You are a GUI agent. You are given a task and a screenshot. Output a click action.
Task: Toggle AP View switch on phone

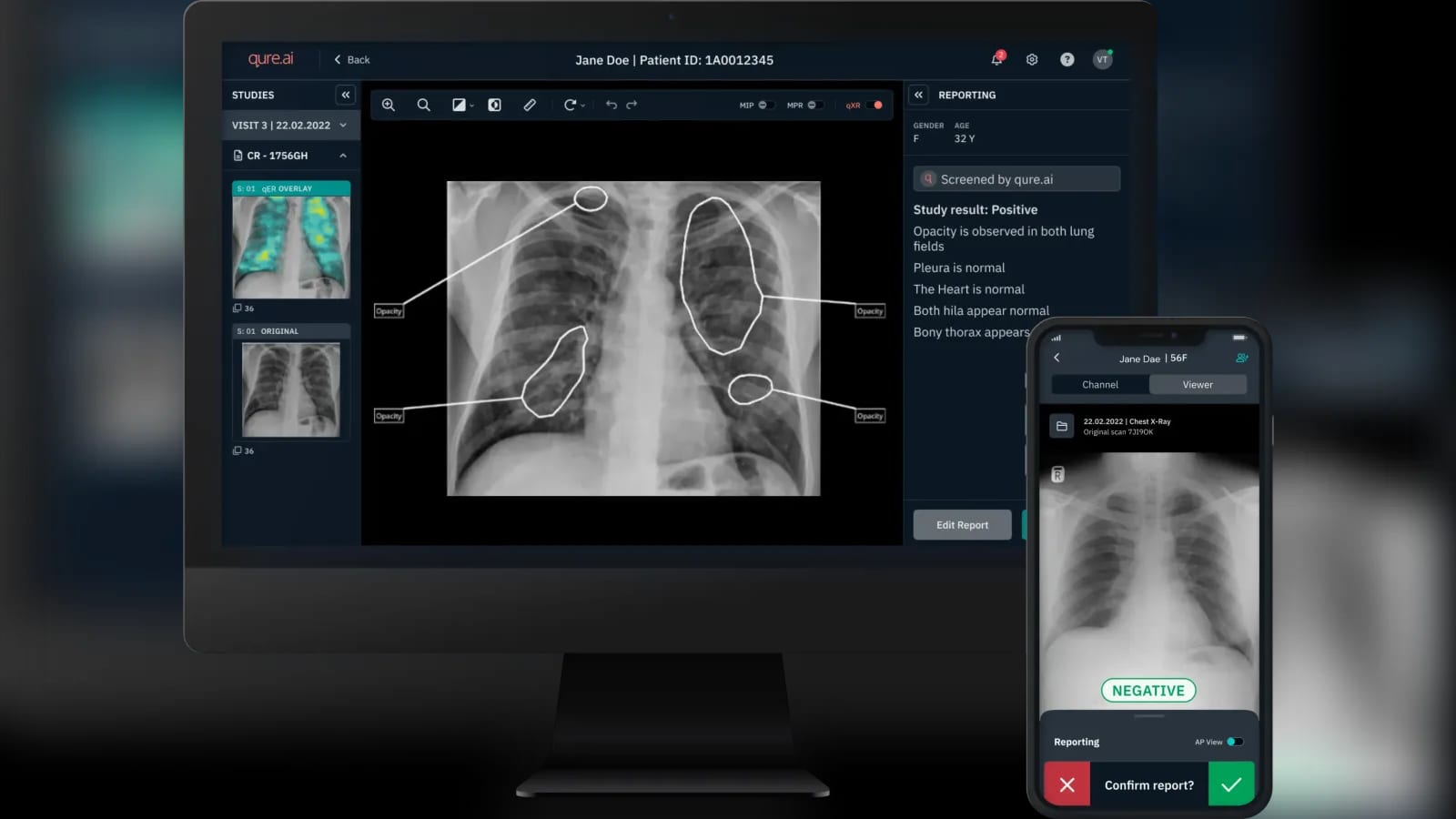(1235, 742)
